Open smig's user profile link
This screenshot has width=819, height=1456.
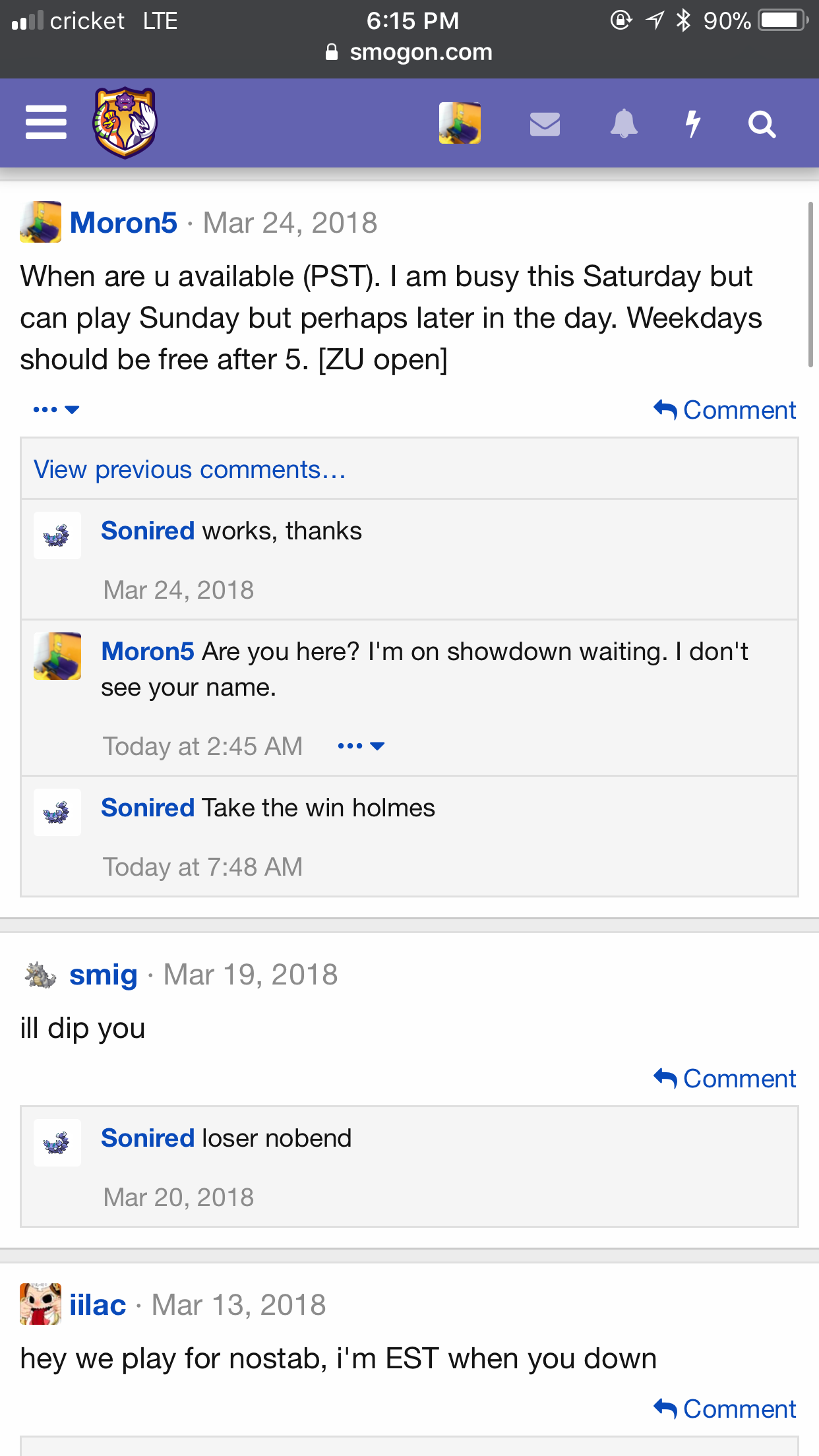[104, 975]
